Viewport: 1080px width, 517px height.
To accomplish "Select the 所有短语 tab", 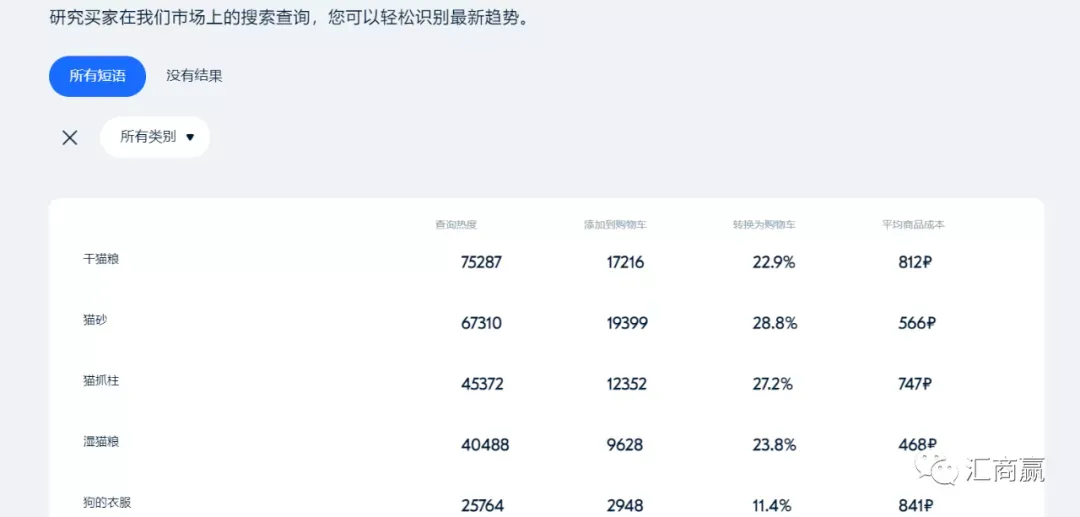I will pyautogui.click(x=97, y=76).
